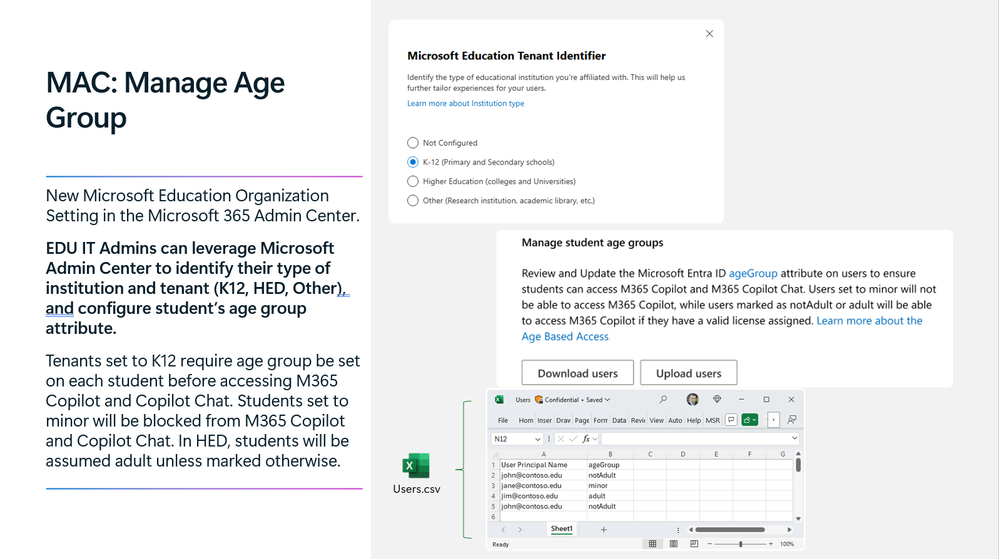Click next sheet navigation arrow

pos(520,530)
